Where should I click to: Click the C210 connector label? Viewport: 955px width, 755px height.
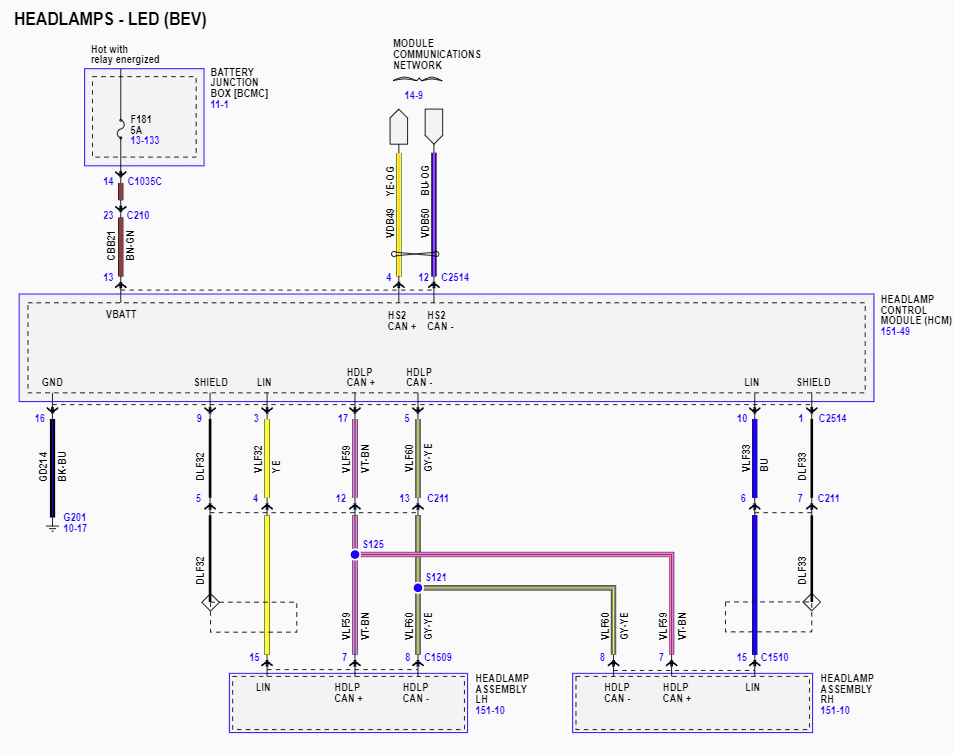pos(138,215)
